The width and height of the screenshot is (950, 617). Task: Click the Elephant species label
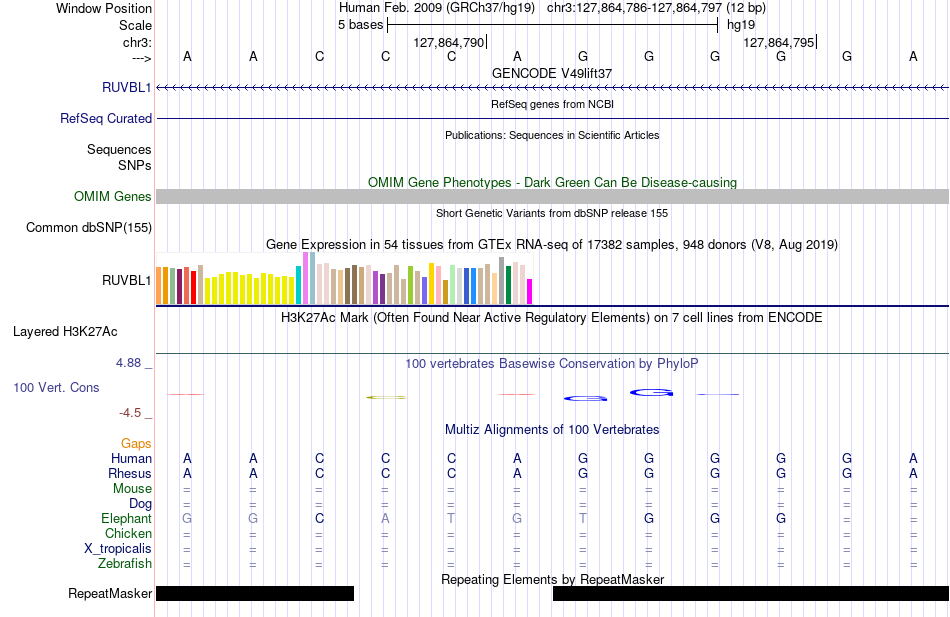pos(127,518)
